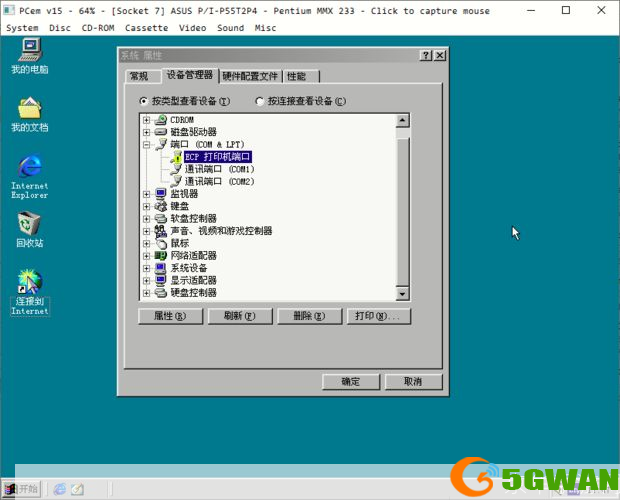Click the COM2 port icon
The width and height of the screenshot is (620, 500).
pos(176,181)
